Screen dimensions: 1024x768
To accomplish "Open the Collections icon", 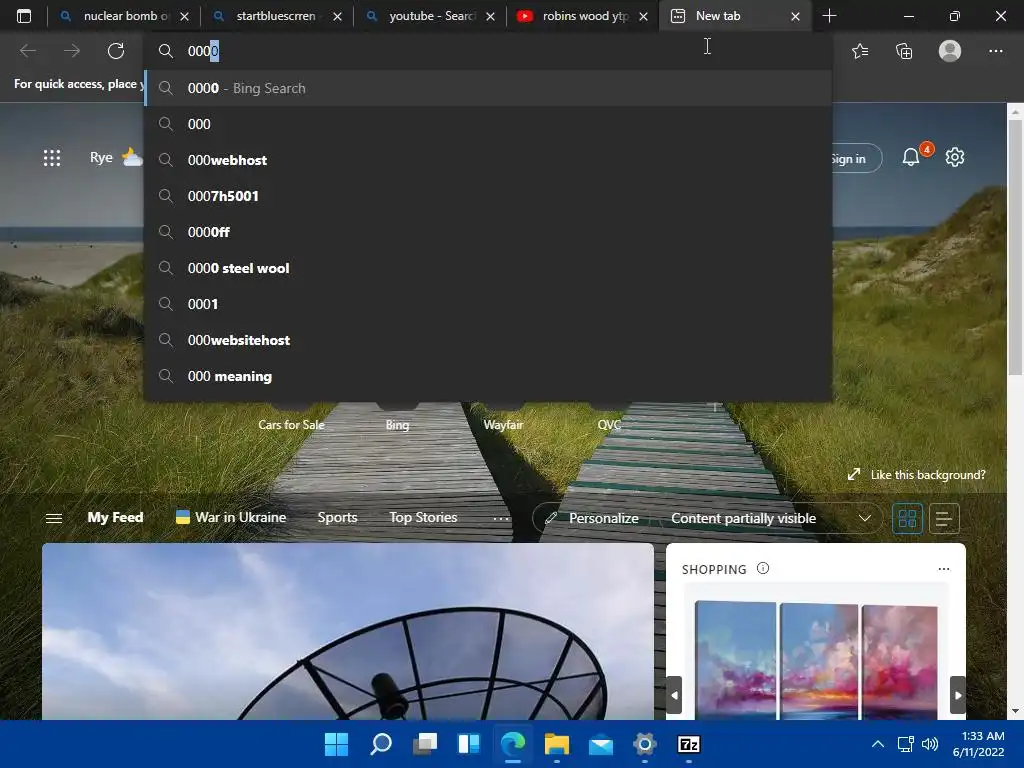I will (904, 51).
